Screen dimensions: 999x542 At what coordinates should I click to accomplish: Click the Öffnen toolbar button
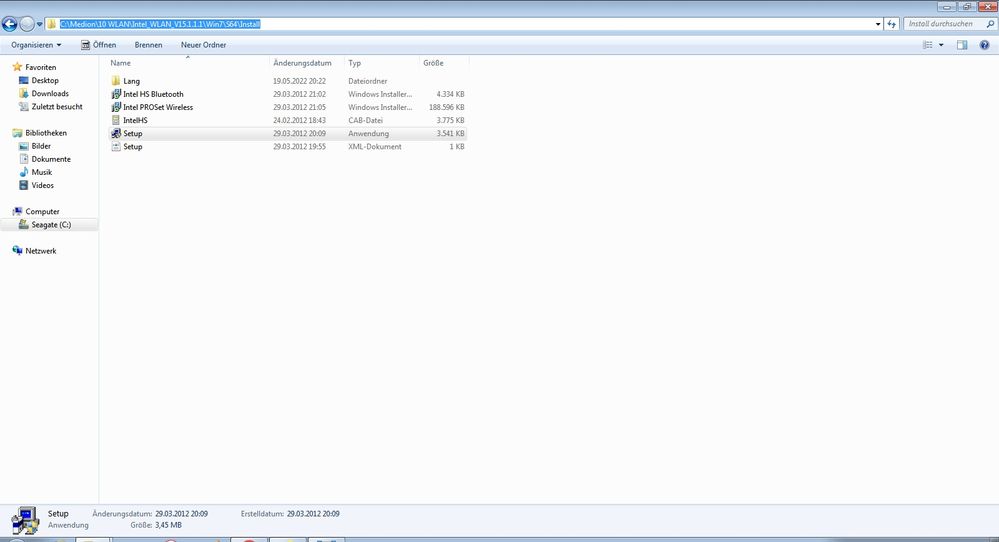pos(99,45)
